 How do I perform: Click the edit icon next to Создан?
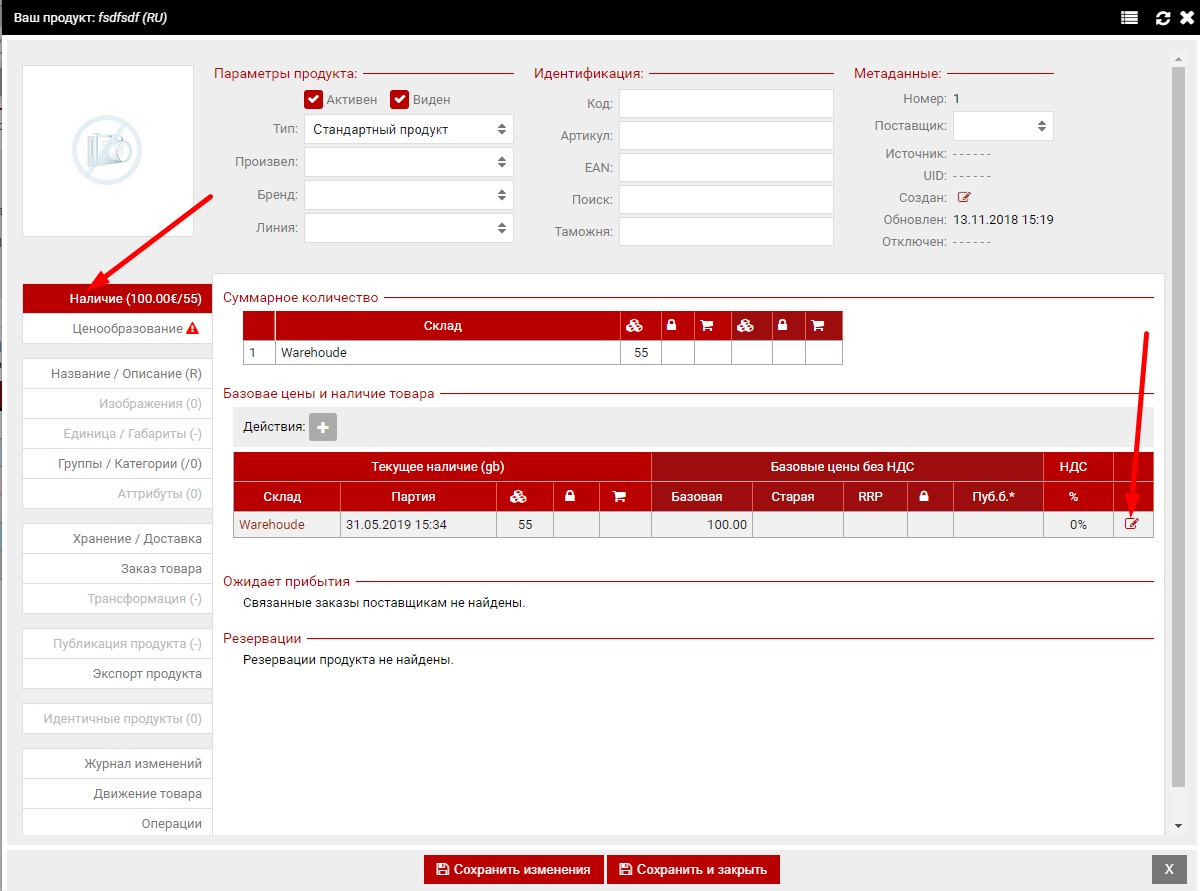tap(964, 197)
